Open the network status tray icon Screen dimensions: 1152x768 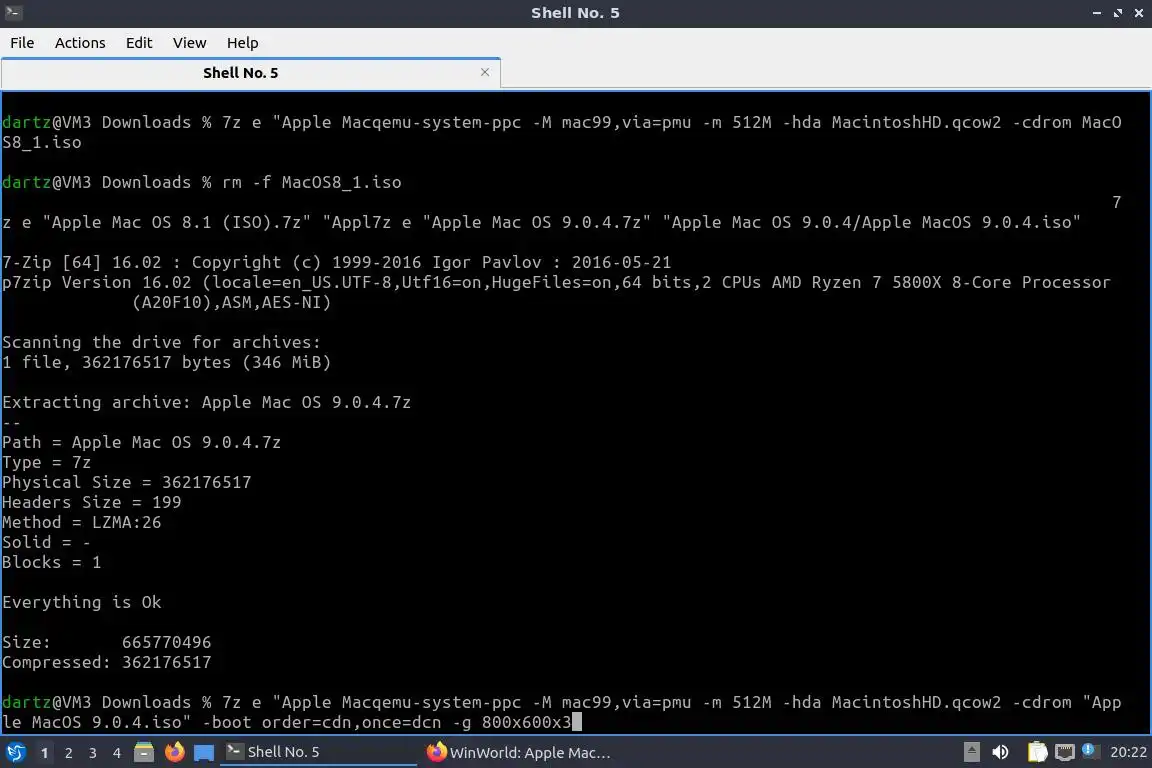(x=1065, y=752)
